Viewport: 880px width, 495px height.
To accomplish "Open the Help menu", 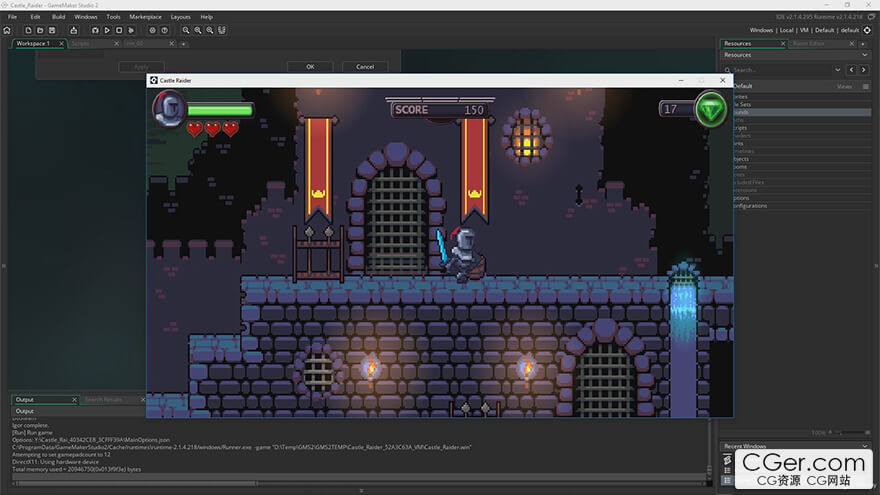I will click(207, 17).
